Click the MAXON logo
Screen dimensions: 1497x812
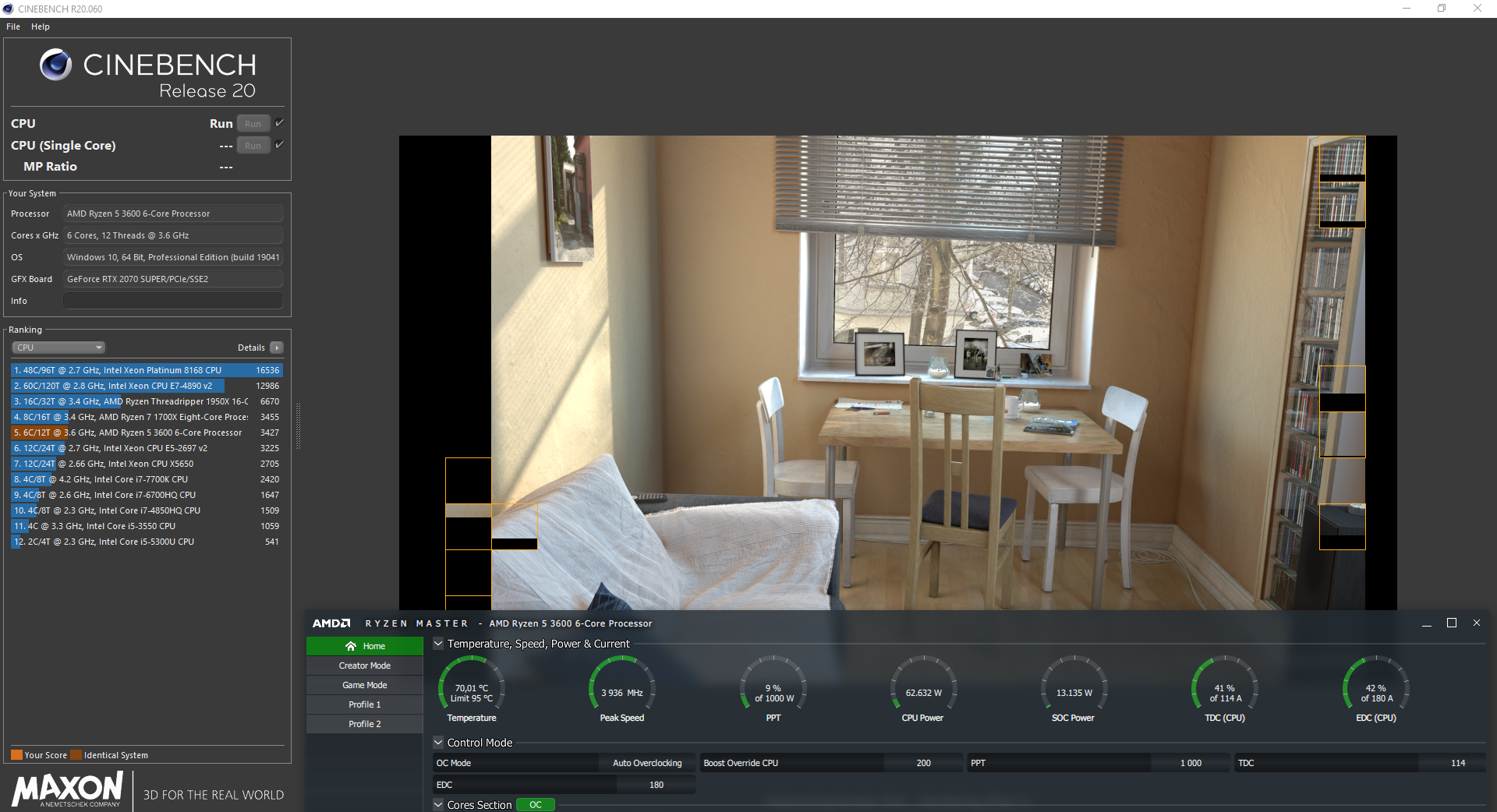click(67, 789)
